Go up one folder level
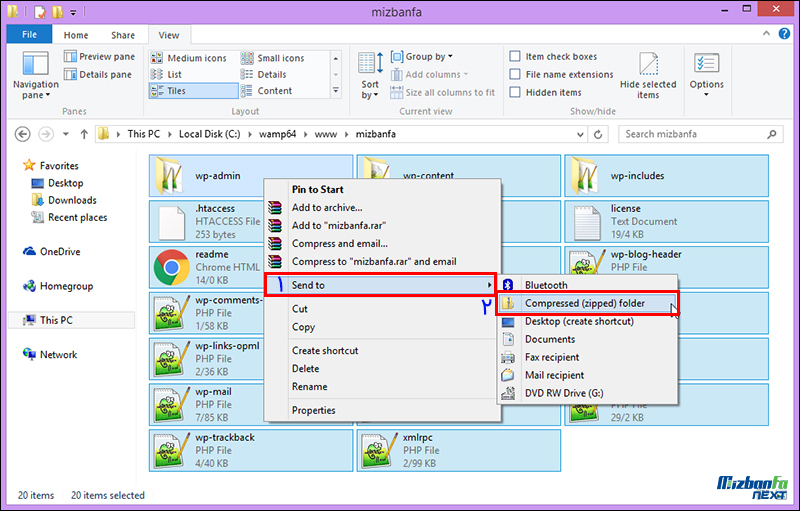The image size is (800, 511). click(84, 134)
